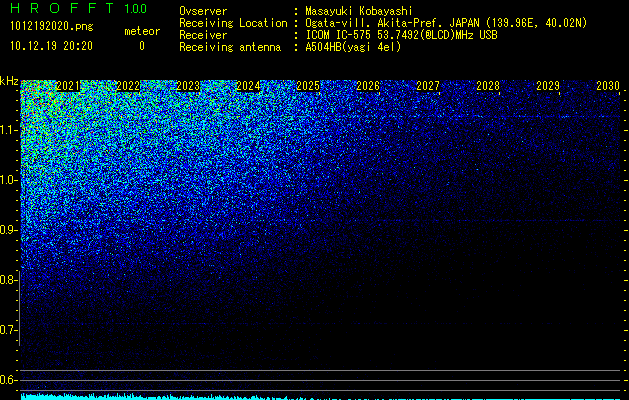Click the meteor count value 0
This screenshot has height=400, width=629.
click(142, 46)
